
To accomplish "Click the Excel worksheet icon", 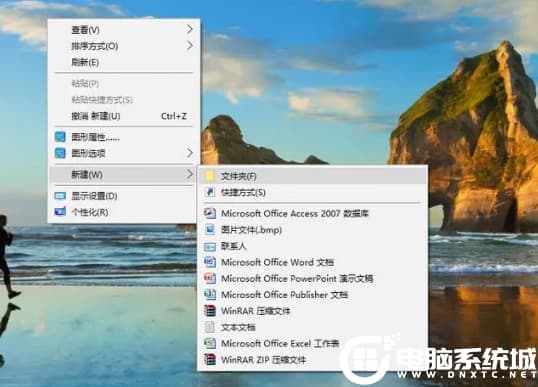I will (210, 343).
